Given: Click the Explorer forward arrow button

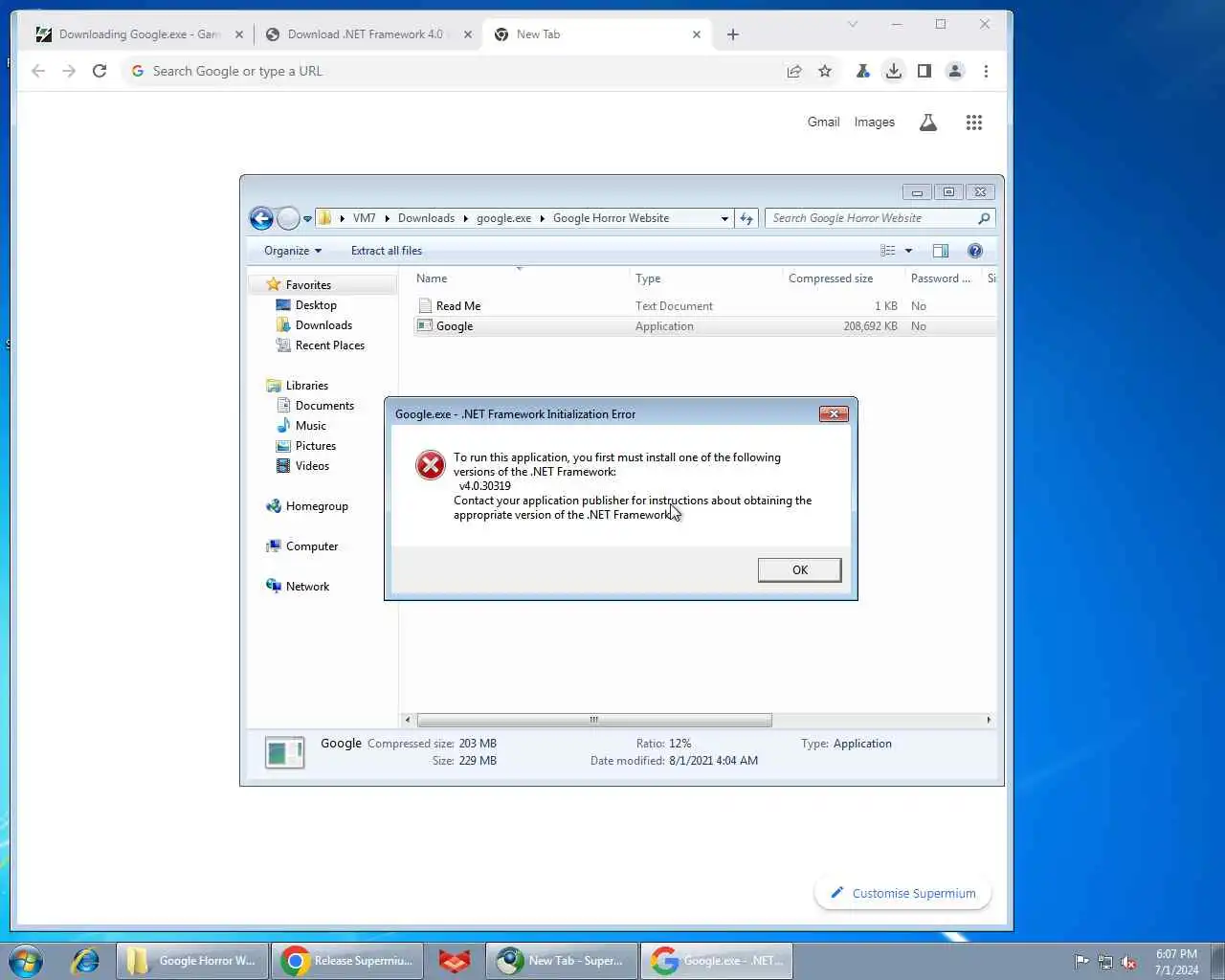Looking at the screenshot, I should 288,218.
